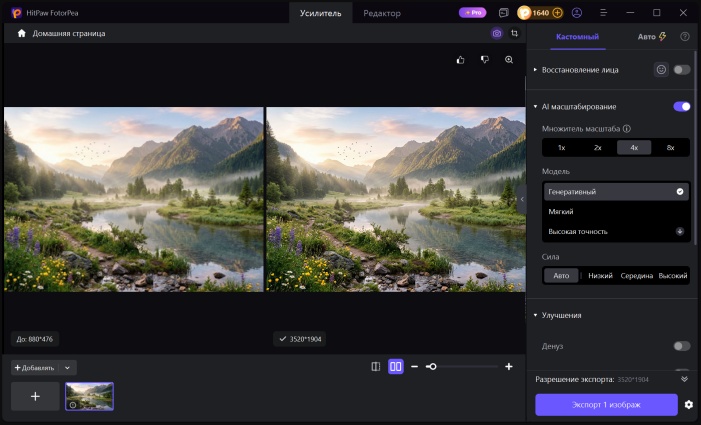701x425 pixels.
Task: Switch to side-by-side compare view icon
Action: coord(396,367)
